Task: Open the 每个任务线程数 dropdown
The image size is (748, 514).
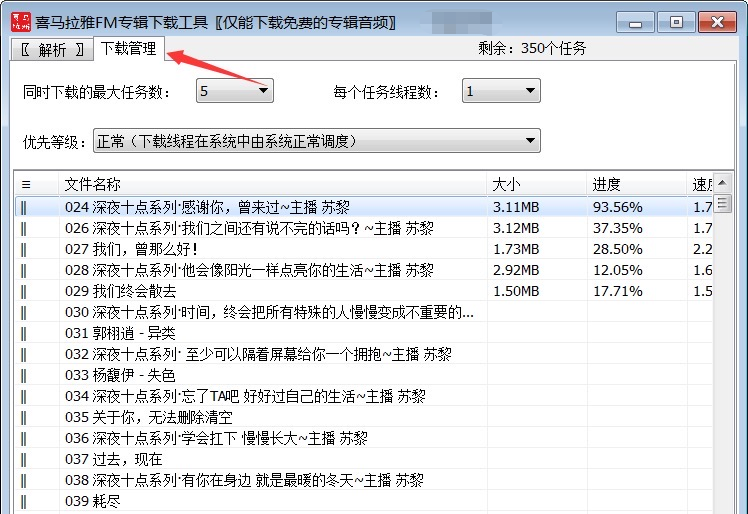Action: click(x=501, y=91)
